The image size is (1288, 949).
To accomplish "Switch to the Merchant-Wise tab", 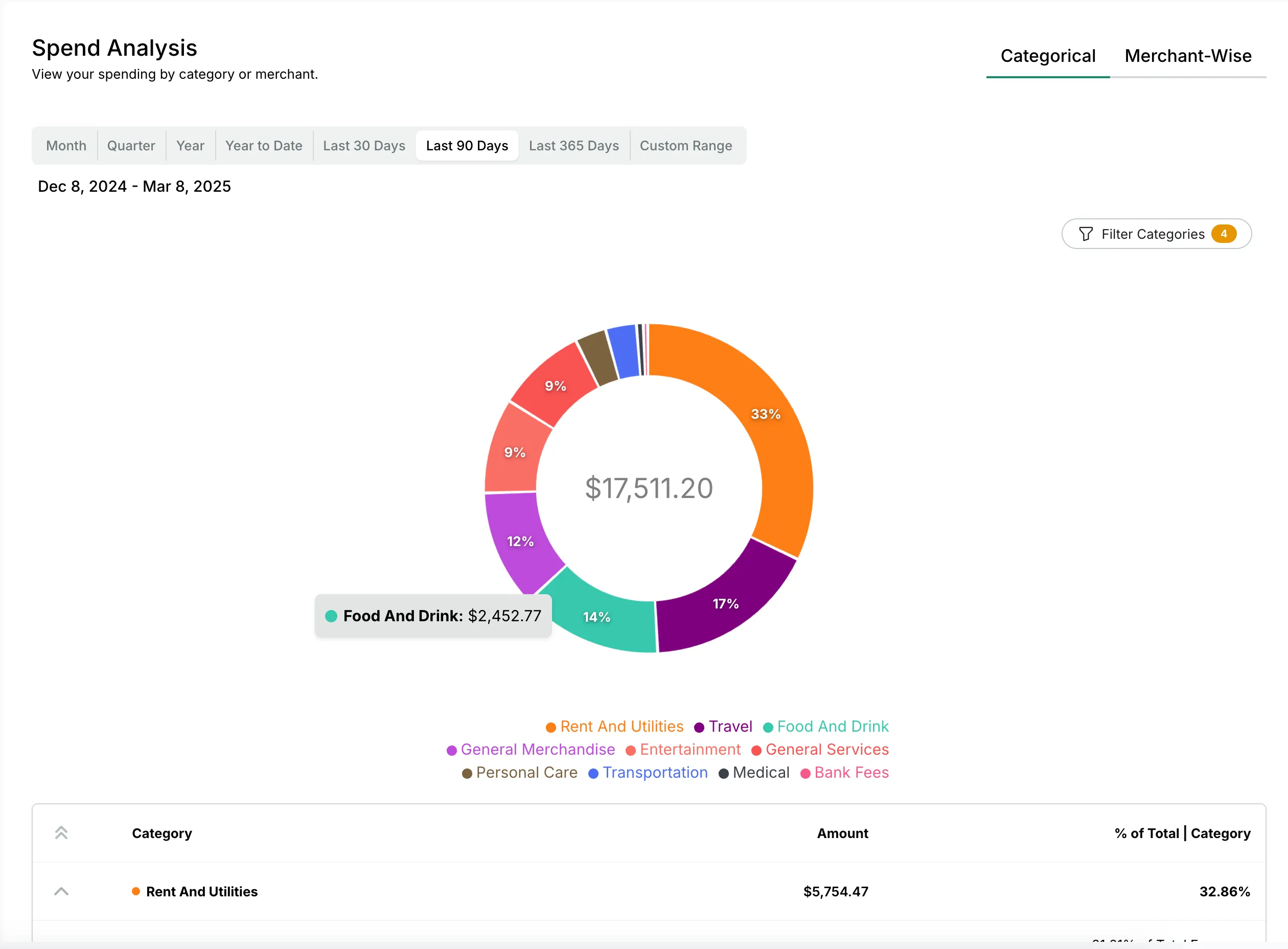I will pyautogui.click(x=1187, y=56).
